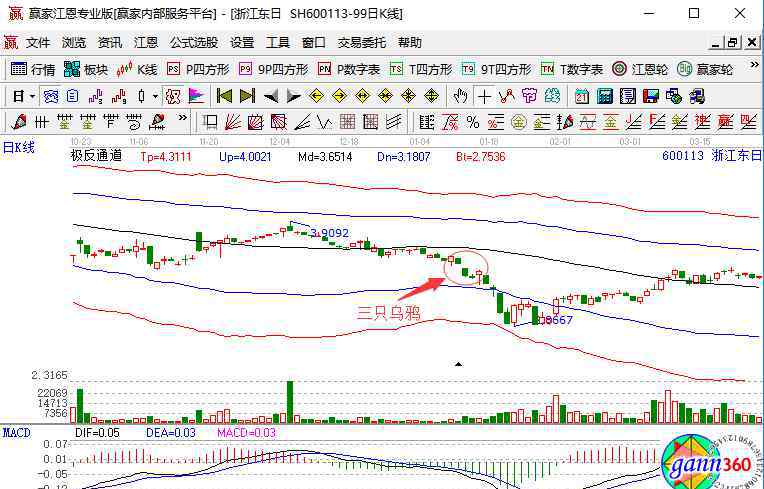Image resolution: width=764 pixels, height=489 pixels.
Task: Open the 浏览 menu
Action: pos(74,43)
